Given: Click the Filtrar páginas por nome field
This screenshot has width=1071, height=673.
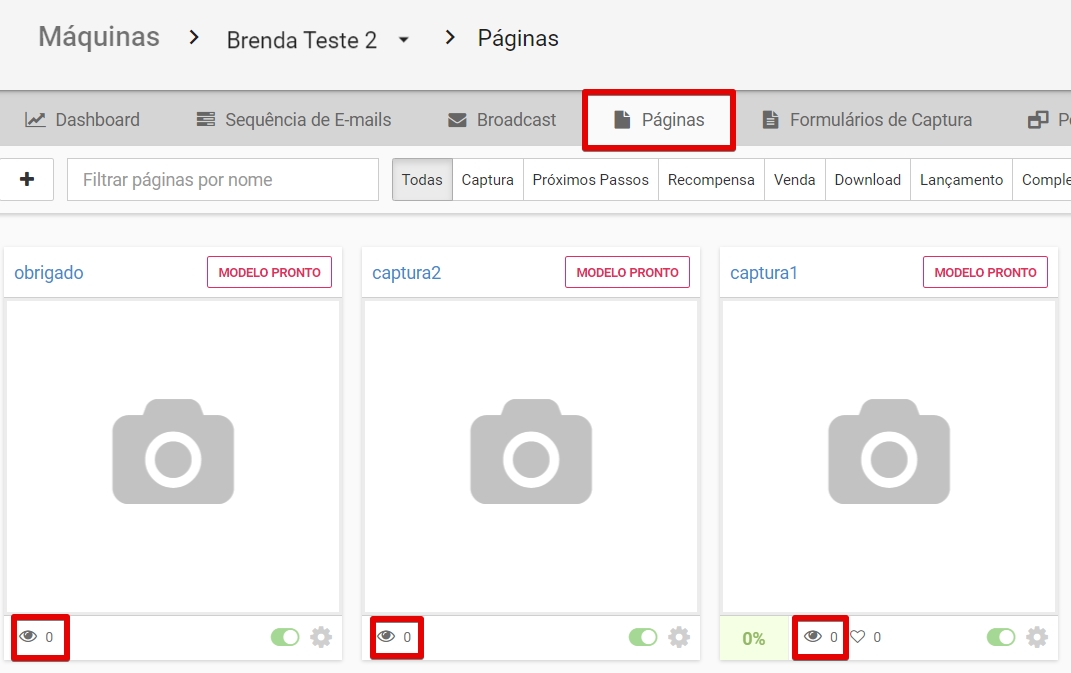Looking at the screenshot, I should tap(222, 180).
